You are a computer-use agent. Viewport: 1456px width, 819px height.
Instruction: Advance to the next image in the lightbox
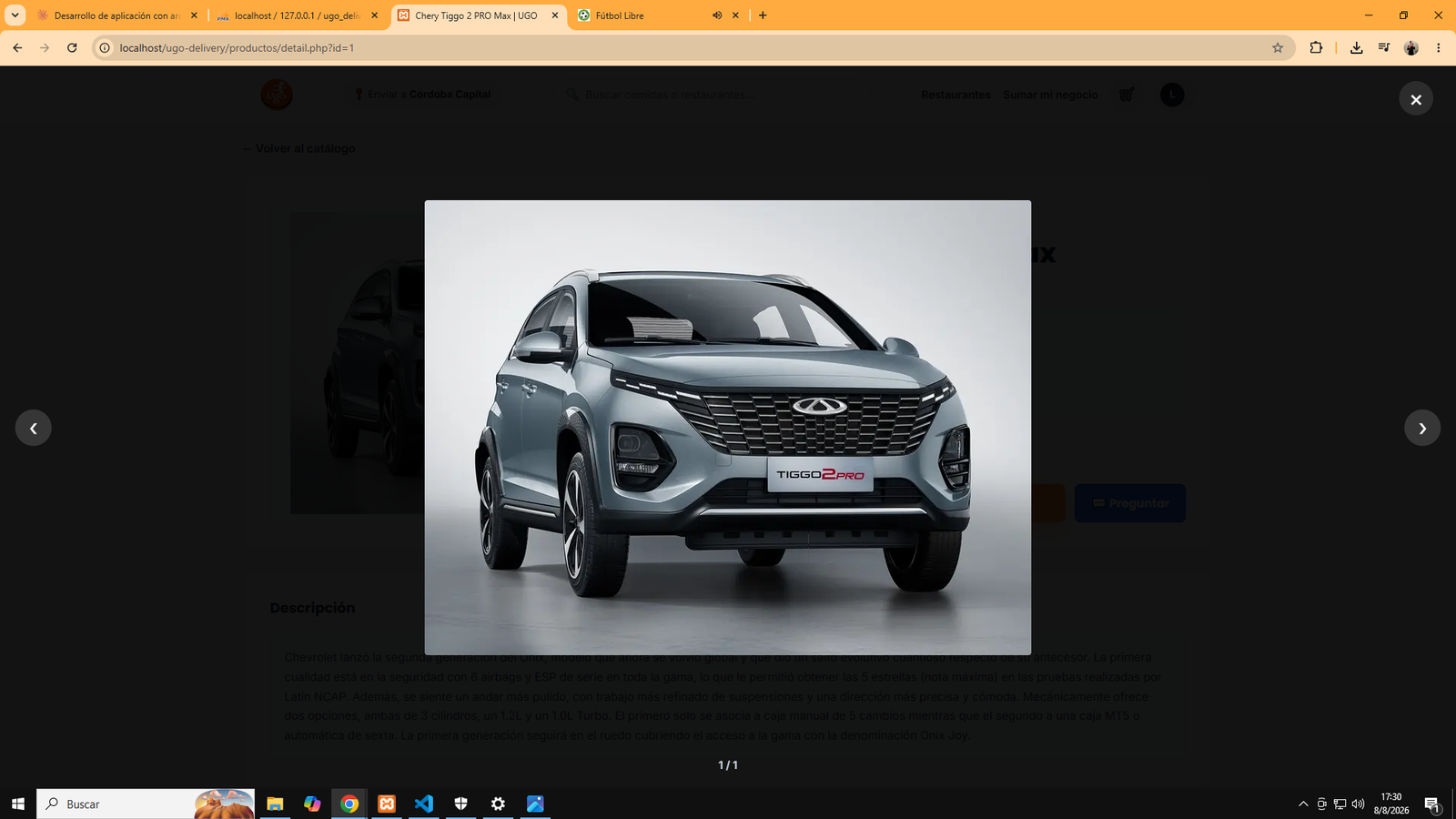(x=1422, y=428)
